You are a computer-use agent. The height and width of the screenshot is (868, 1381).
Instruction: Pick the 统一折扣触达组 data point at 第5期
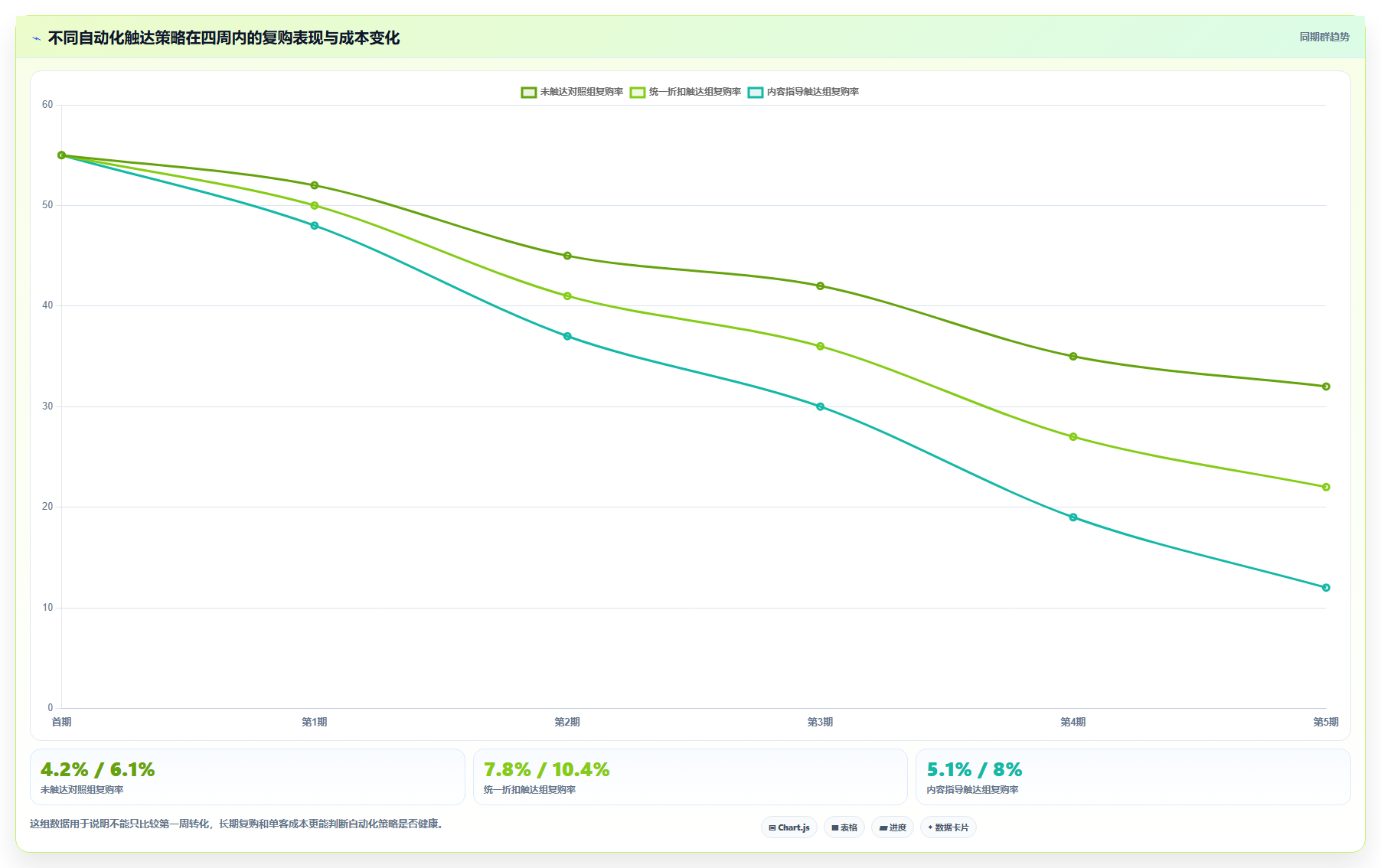(1326, 487)
